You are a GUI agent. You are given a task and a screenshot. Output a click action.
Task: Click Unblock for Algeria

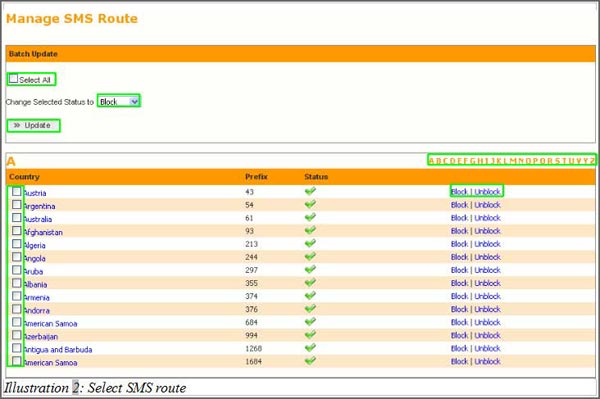[487, 244]
